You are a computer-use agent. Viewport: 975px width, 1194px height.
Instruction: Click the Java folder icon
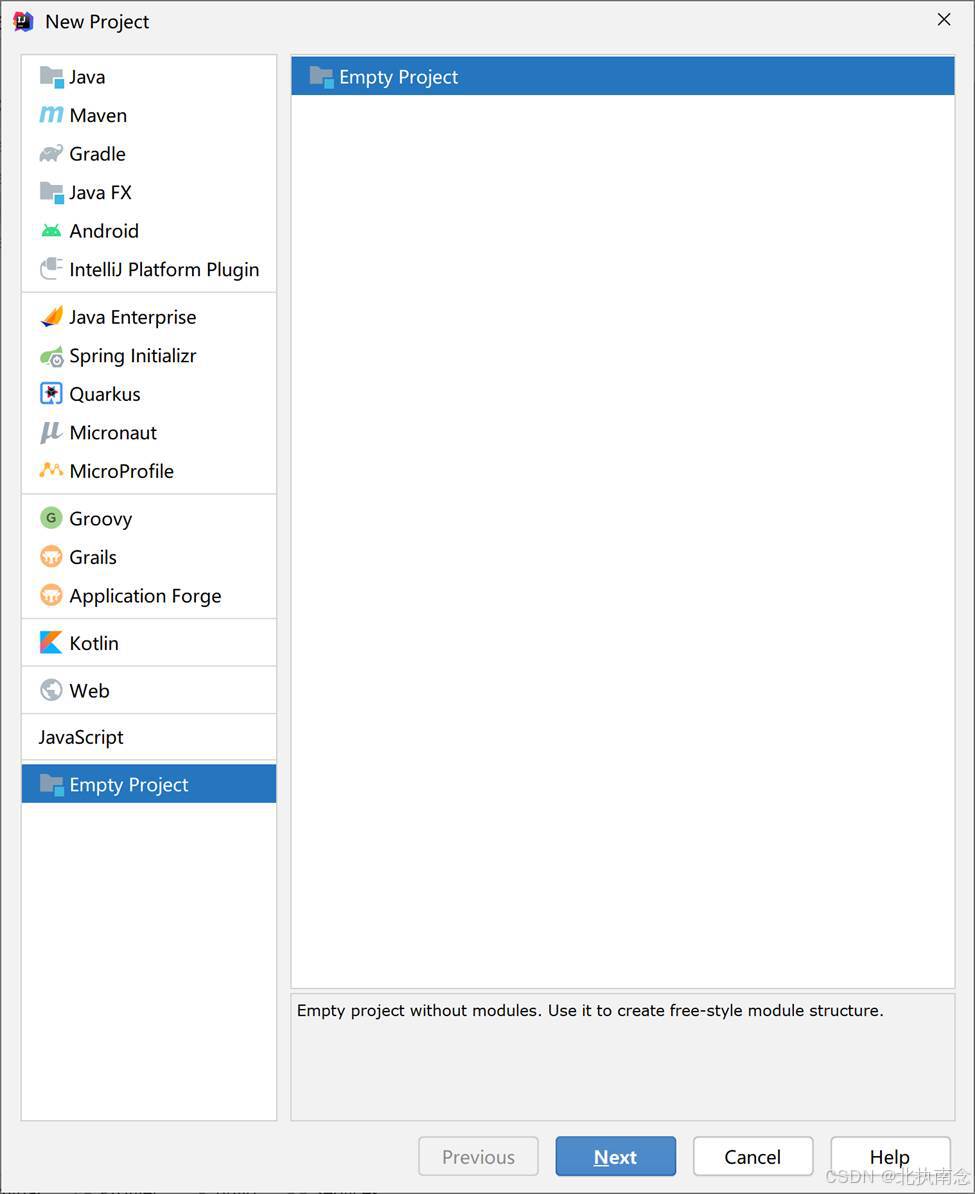coord(51,77)
